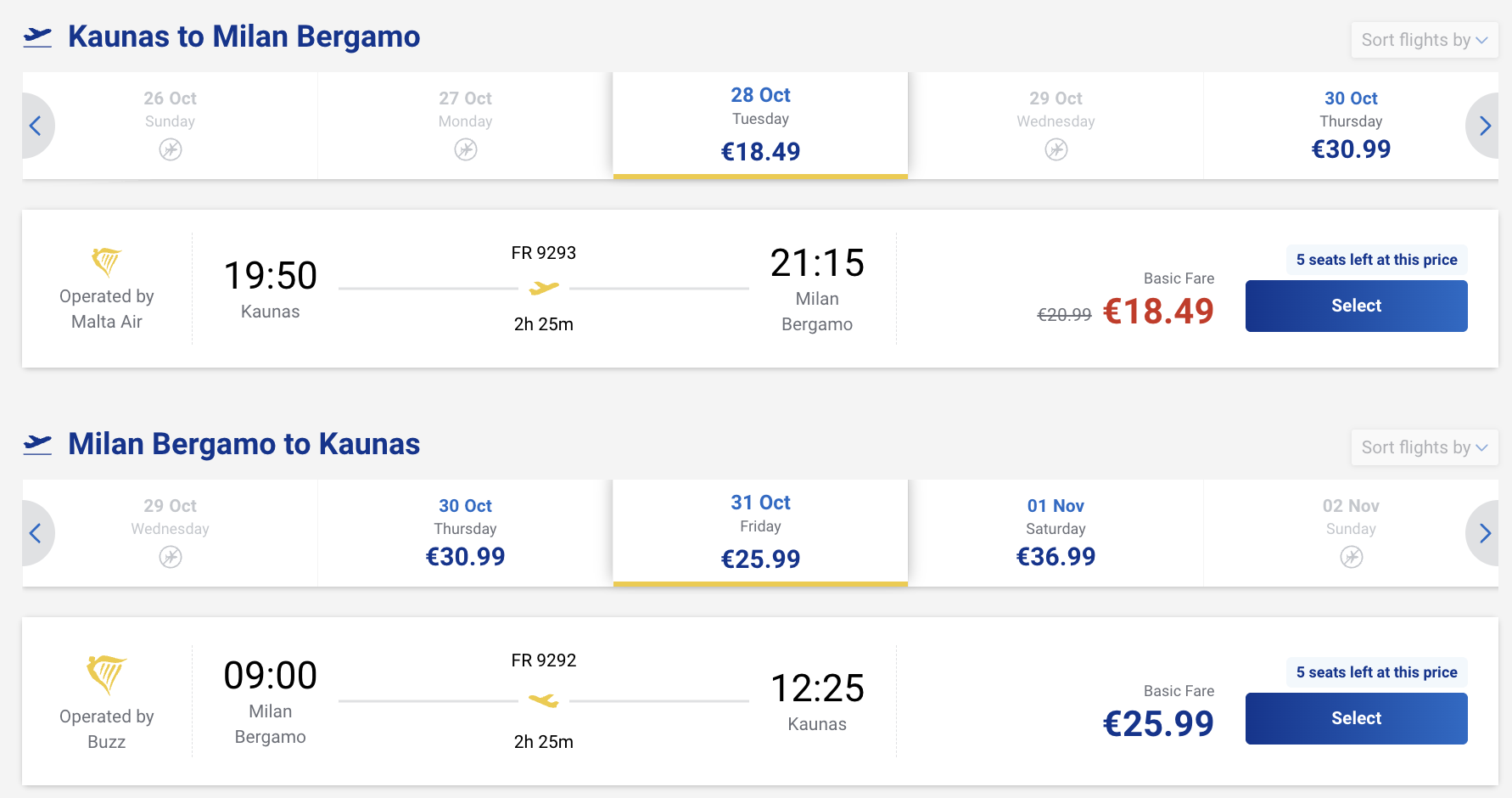Click next dates arrow for Milan return
Viewport: 1512px width, 798px height.
(1483, 533)
